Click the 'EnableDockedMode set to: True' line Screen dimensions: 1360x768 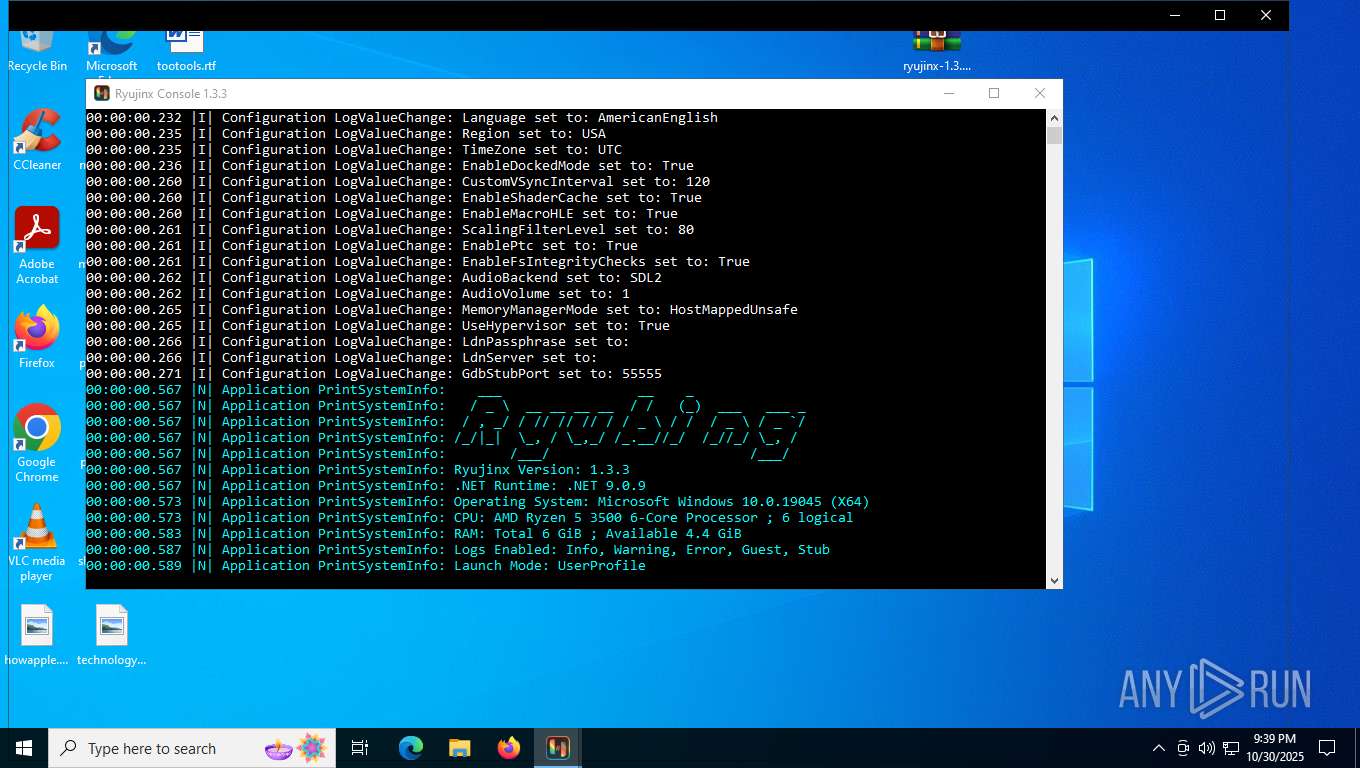click(390, 166)
